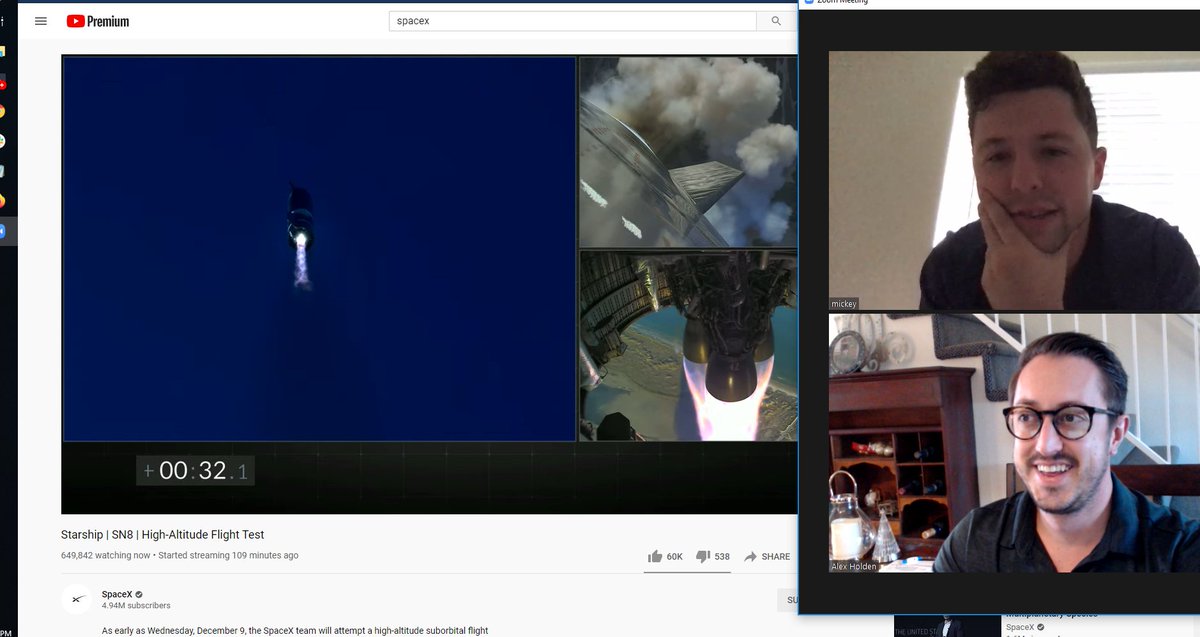Click the fin and smoke camera view
1200x637 pixels.
[688, 152]
